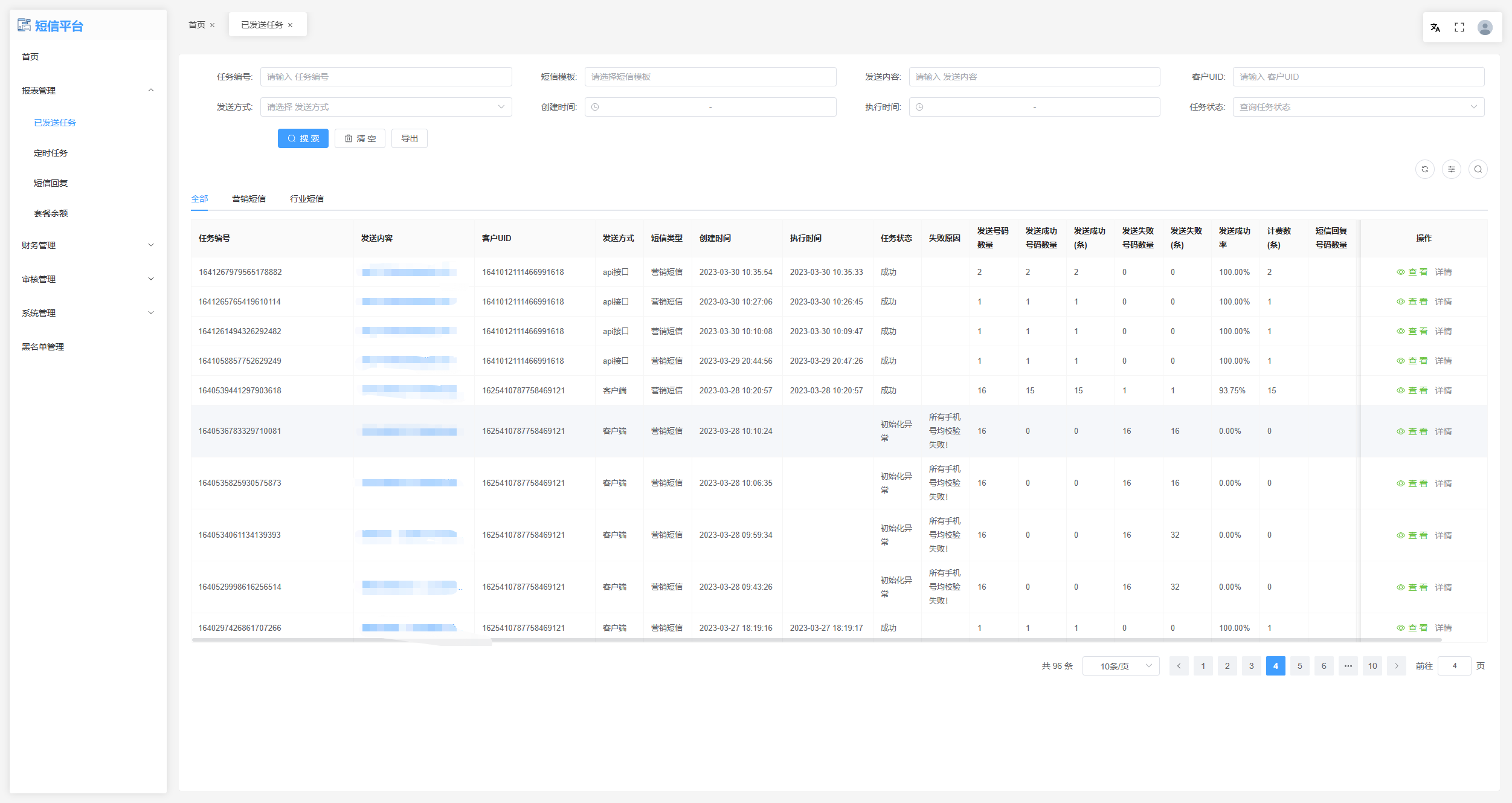Select the 全部 tab

pyautogui.click(x=199, y=199)
